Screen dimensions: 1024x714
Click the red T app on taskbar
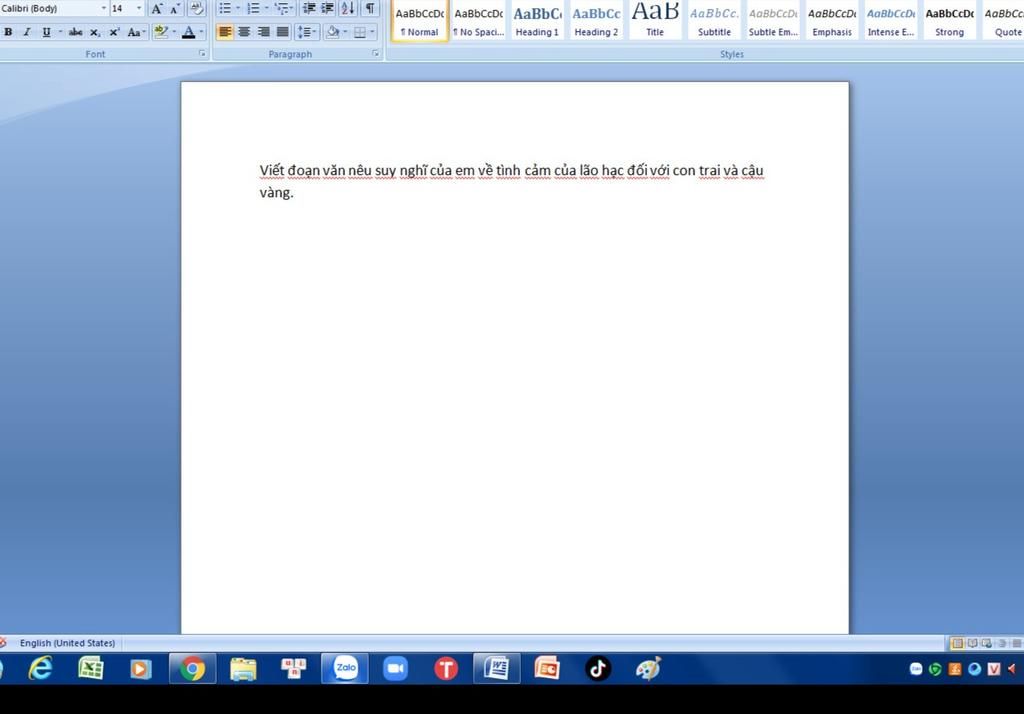coord(446,668)
